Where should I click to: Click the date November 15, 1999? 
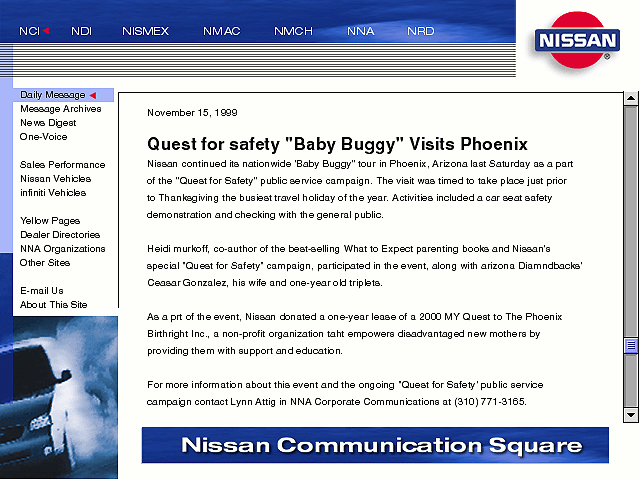click(x=192, y=113)
